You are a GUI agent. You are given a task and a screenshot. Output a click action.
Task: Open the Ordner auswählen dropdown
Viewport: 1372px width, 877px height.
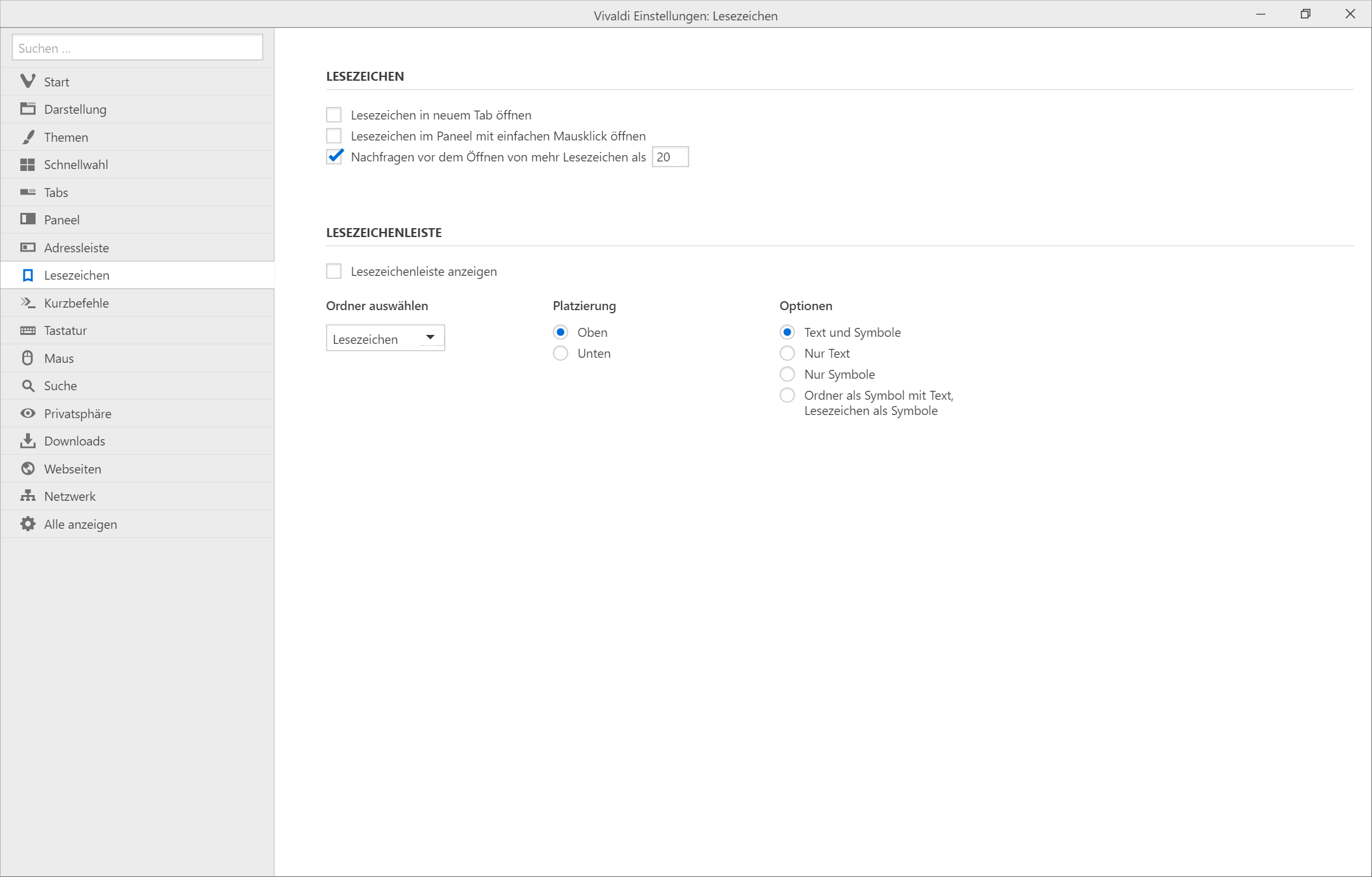click(x=385, y=338)
